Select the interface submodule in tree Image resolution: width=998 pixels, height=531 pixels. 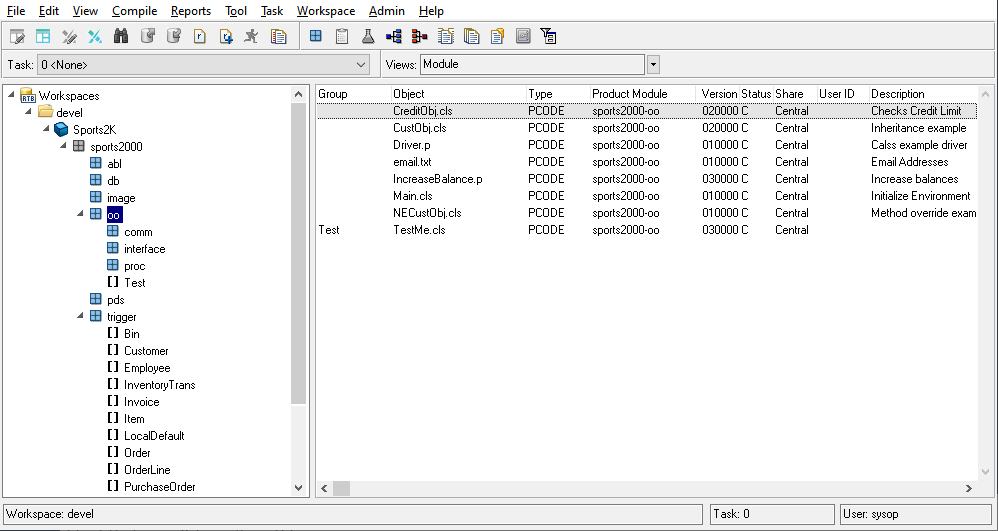pyautogui.click(x=144, y=249)
